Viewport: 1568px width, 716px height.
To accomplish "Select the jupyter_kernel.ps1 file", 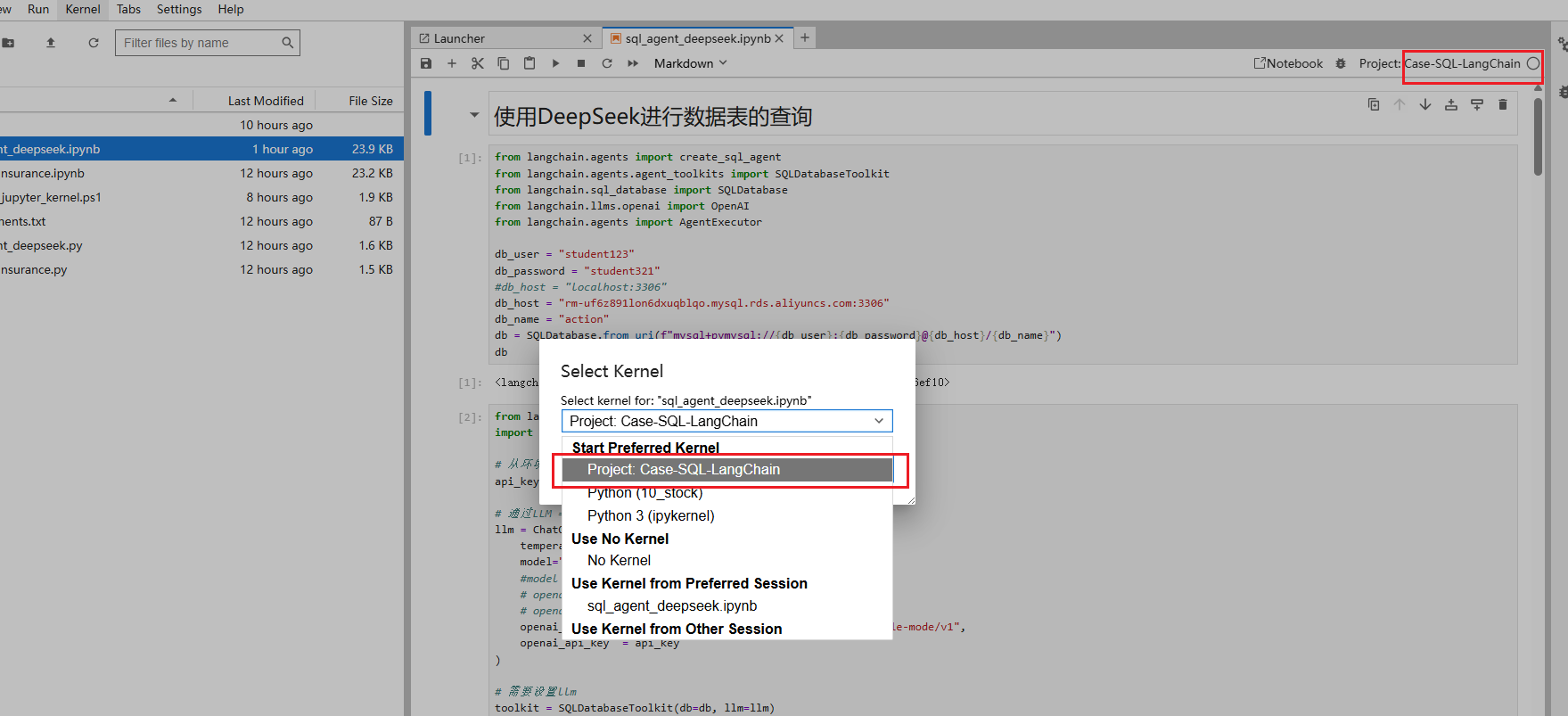I will (x=201, y=197).
